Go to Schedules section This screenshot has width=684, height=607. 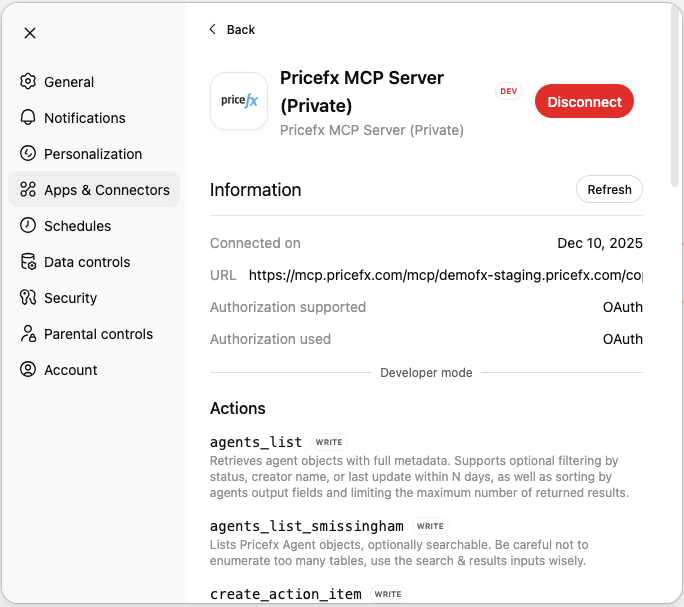[94, 226]
